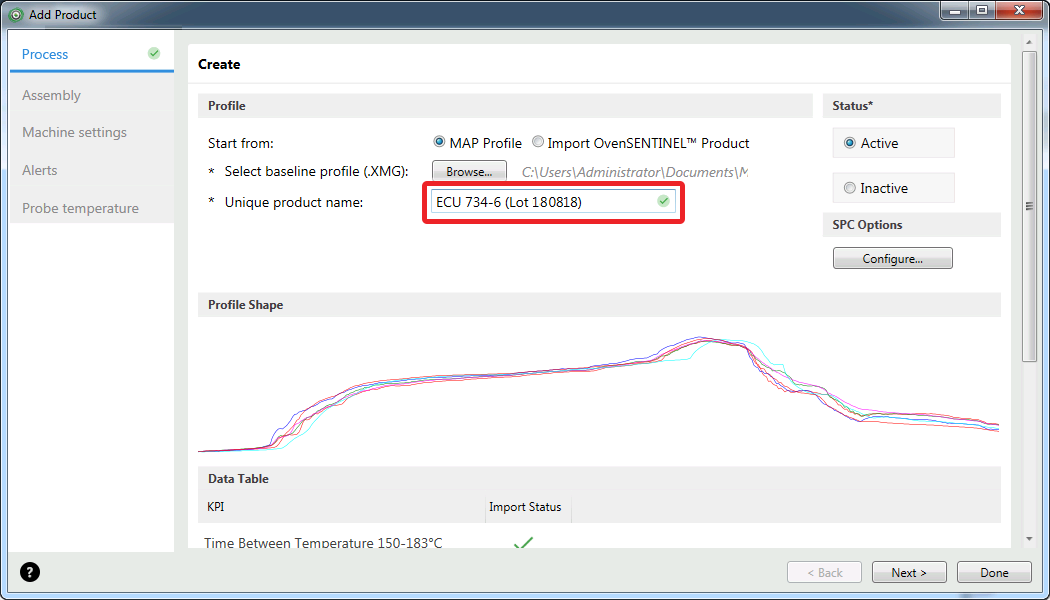1050x600 pixels.
Task: Click the Profile section header
Action: pyautogui.click(x=505, y=106)
